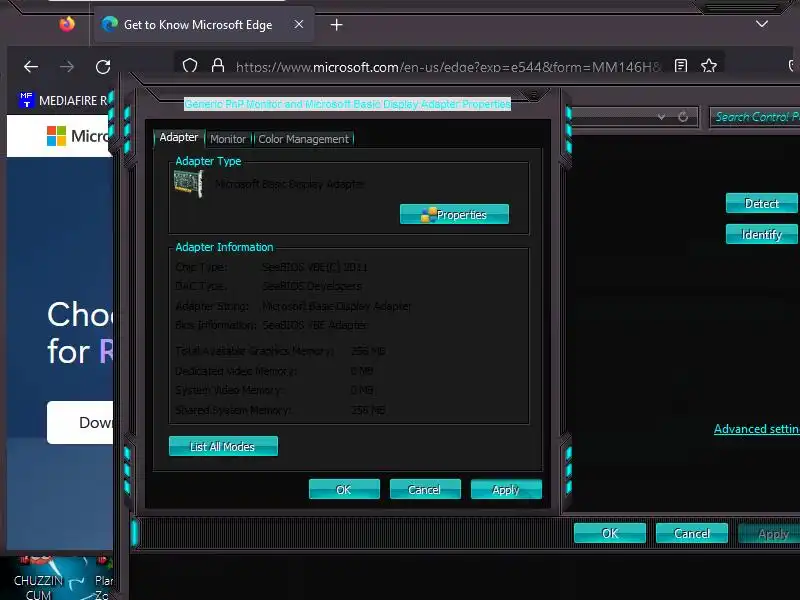Viewport: 800px width, 600px height.
Task: Click OK in adapter properties dialog
Action: tap(344, 489)
